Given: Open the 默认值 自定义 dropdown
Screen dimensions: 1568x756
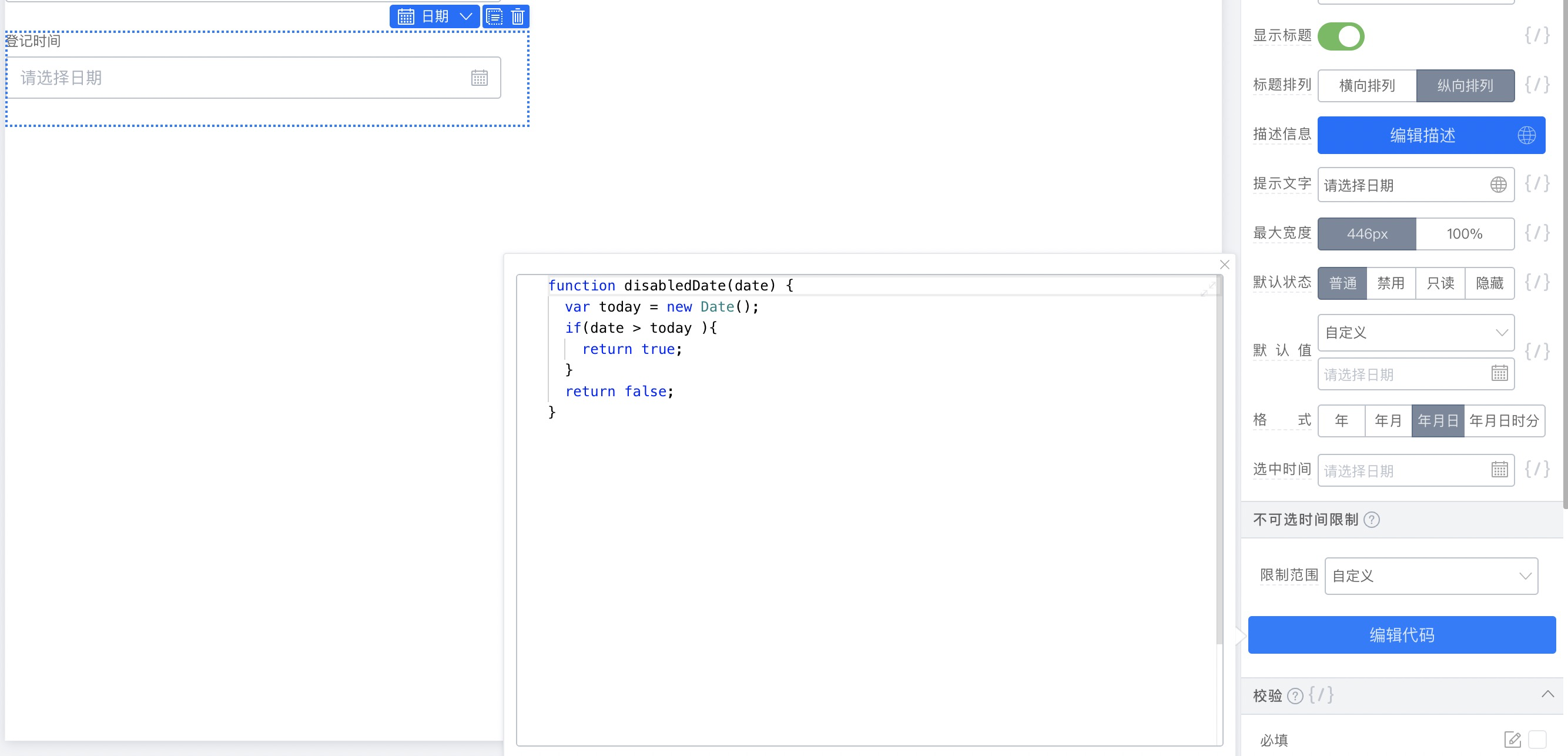Looking at the screenshot, I should click(x=1415, y=332).
